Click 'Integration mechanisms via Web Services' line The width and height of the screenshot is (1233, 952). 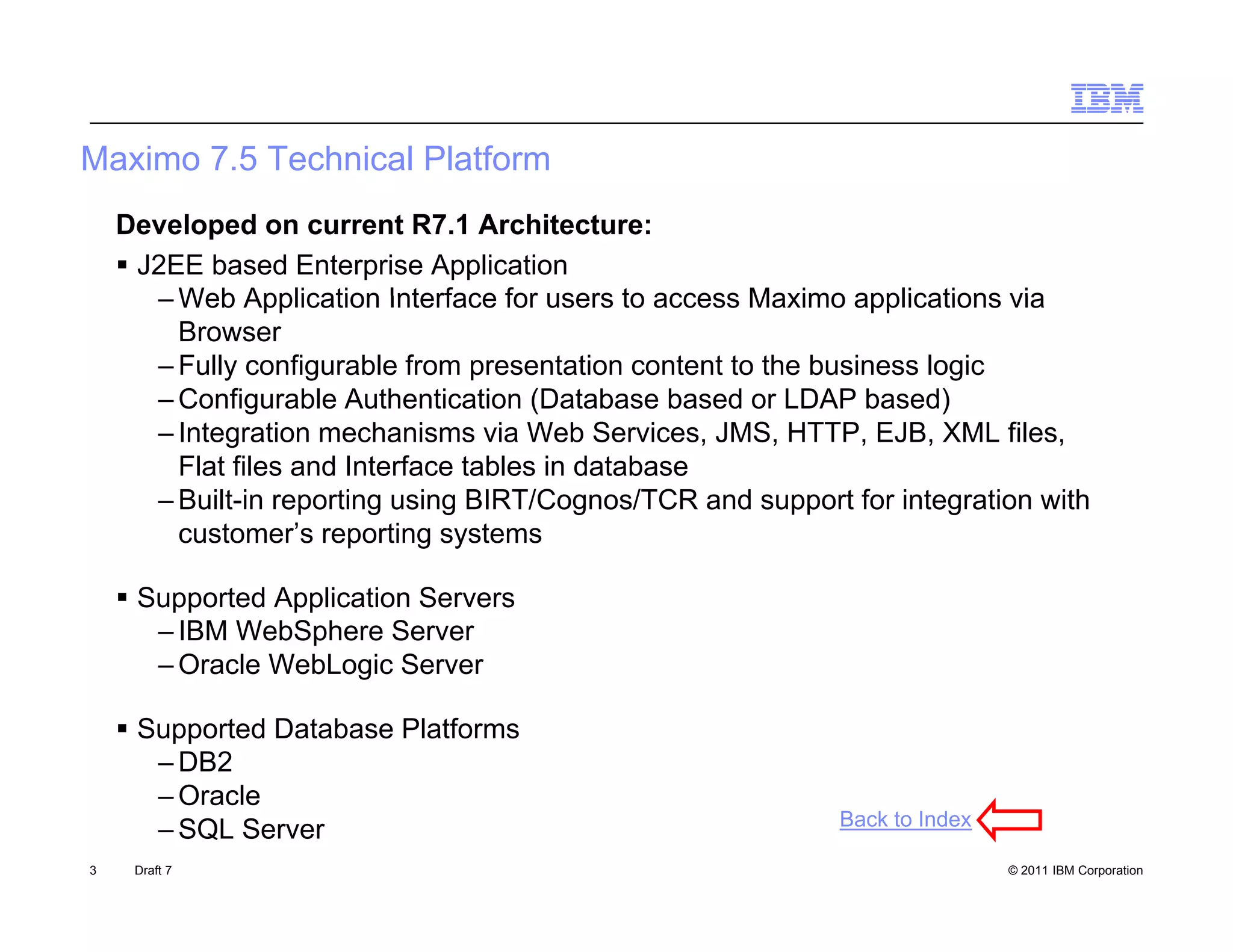point(621,433)
